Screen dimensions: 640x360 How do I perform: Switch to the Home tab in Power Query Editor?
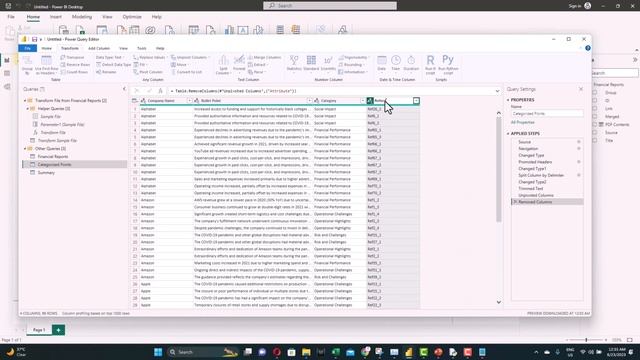[47, 48]
